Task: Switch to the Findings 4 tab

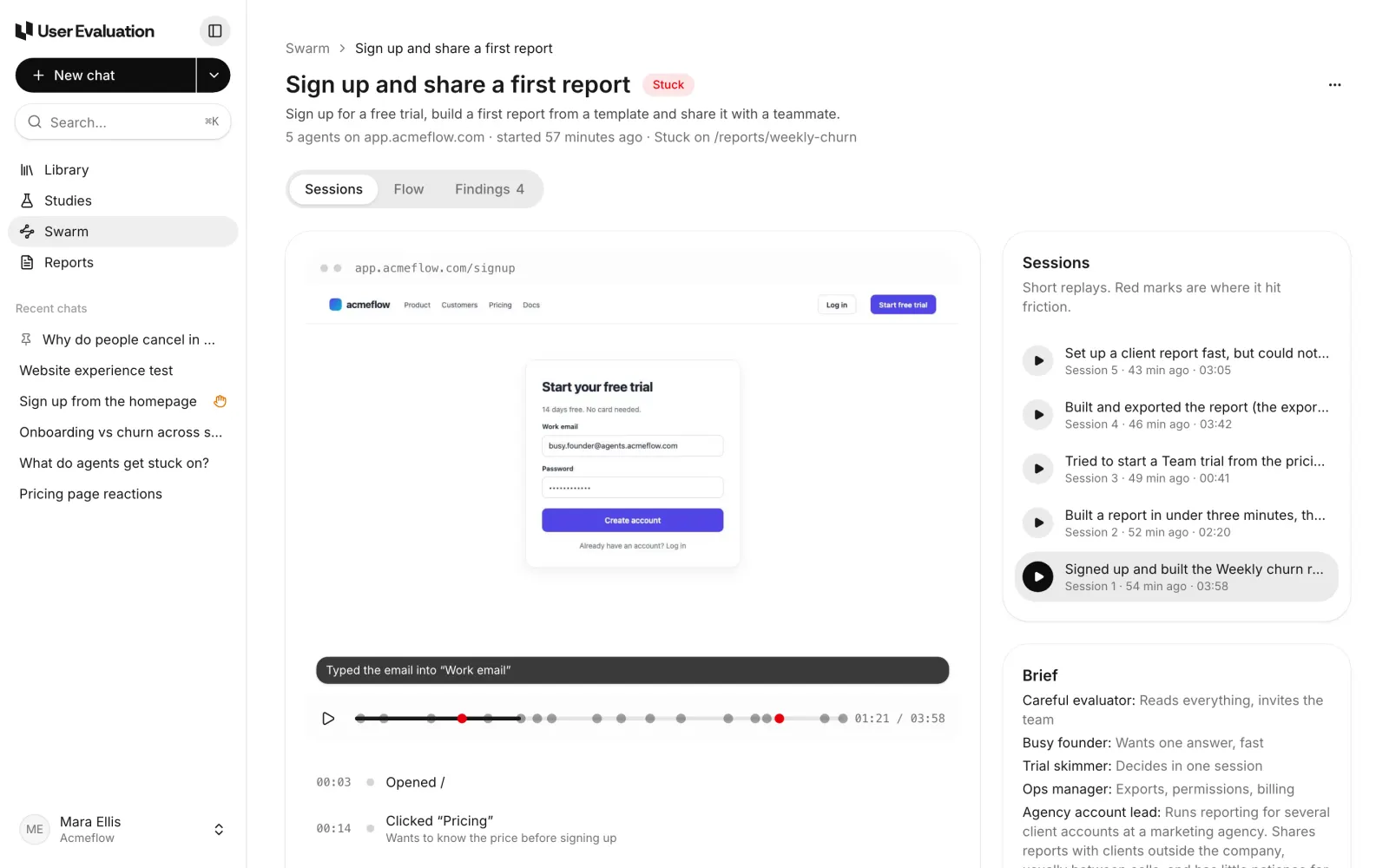Action: [x=490, y=189]
